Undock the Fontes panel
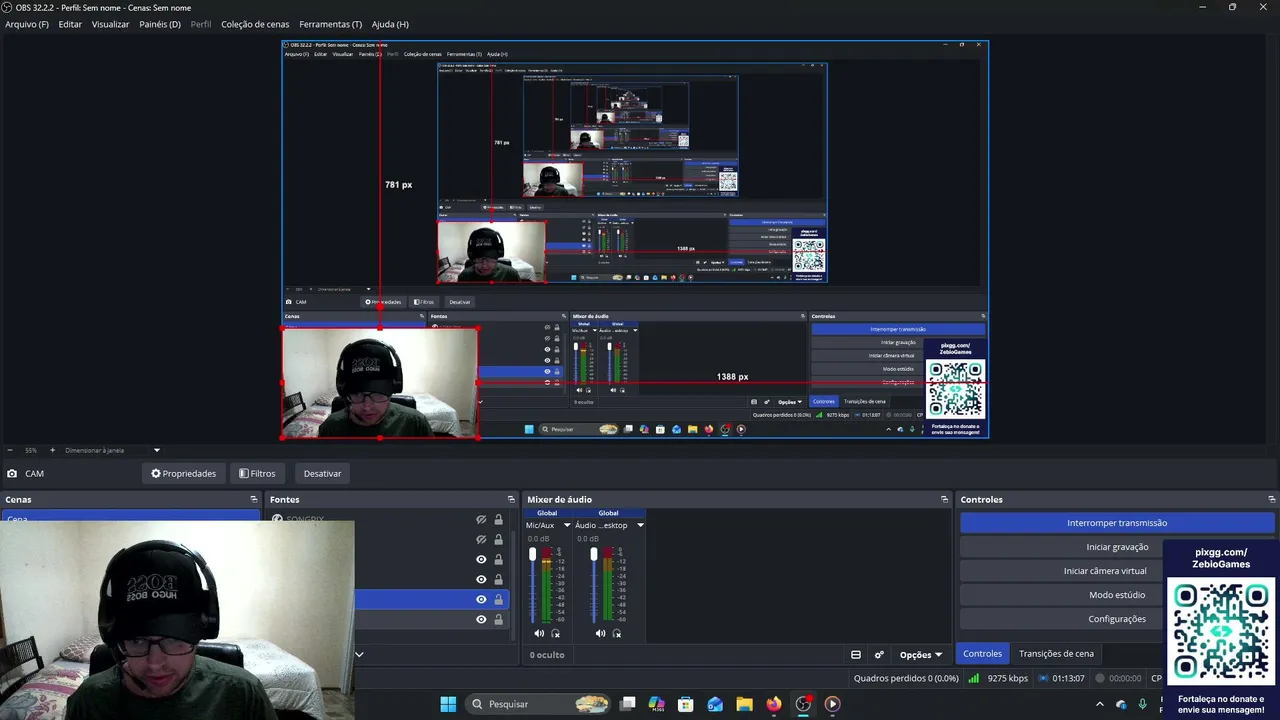This screenshot has height=720, width=1280. coord(511,499)
